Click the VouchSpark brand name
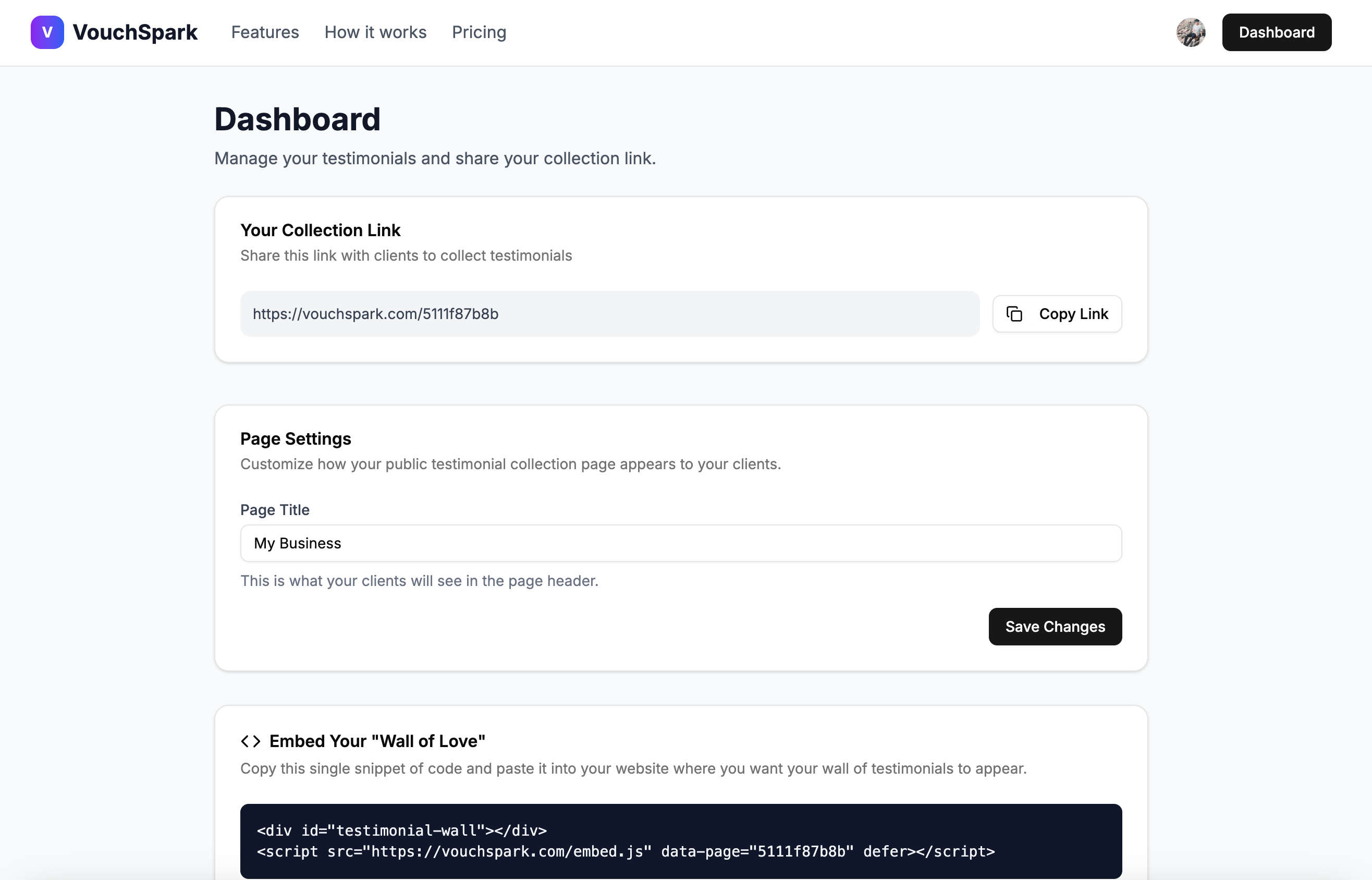This screenshot has width=1372, height=880. click(135, 32)
